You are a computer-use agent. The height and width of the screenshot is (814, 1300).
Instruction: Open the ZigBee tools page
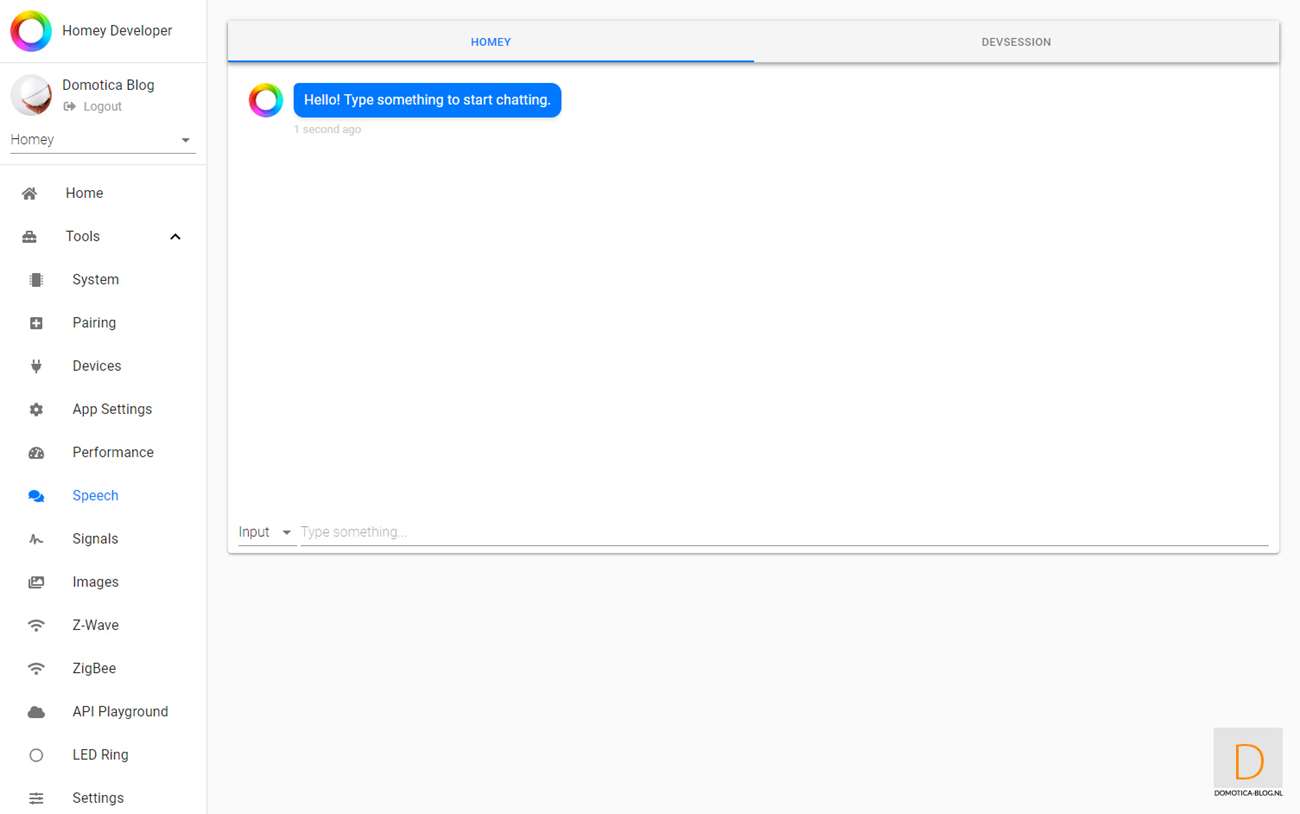pyautogui.click(x=94, y=668)
